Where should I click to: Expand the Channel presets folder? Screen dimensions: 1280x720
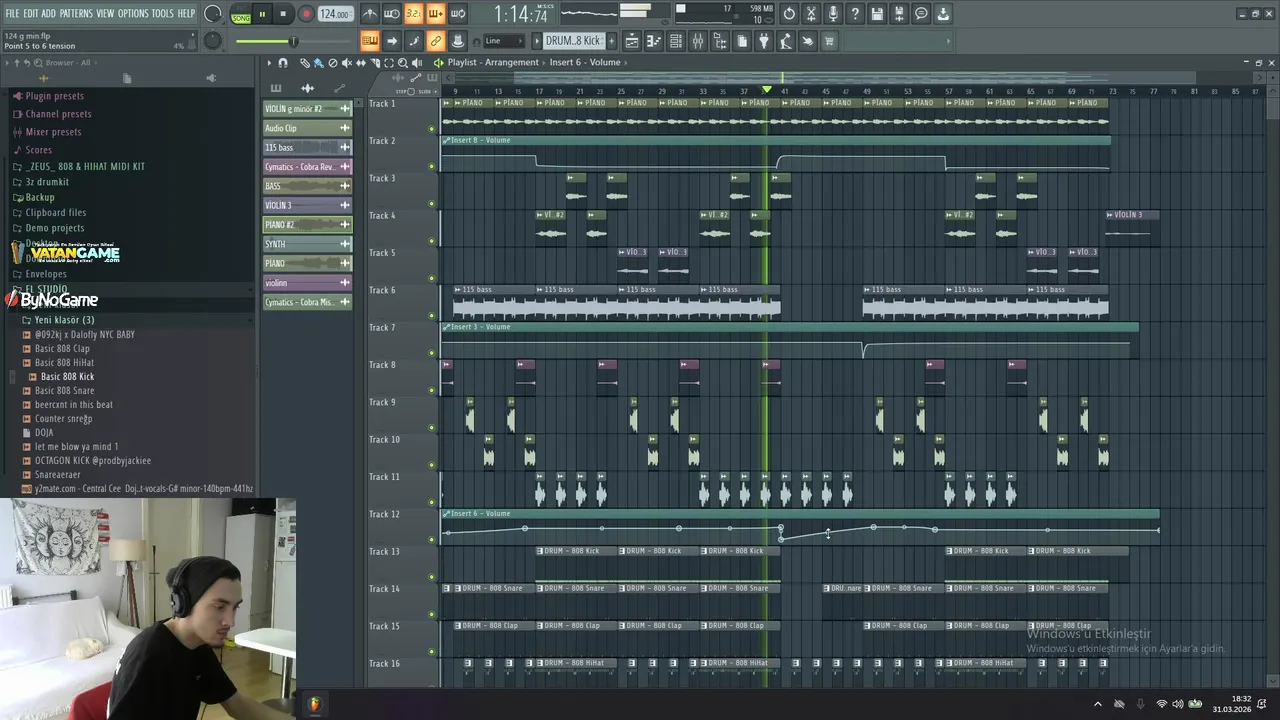(58, 114)
